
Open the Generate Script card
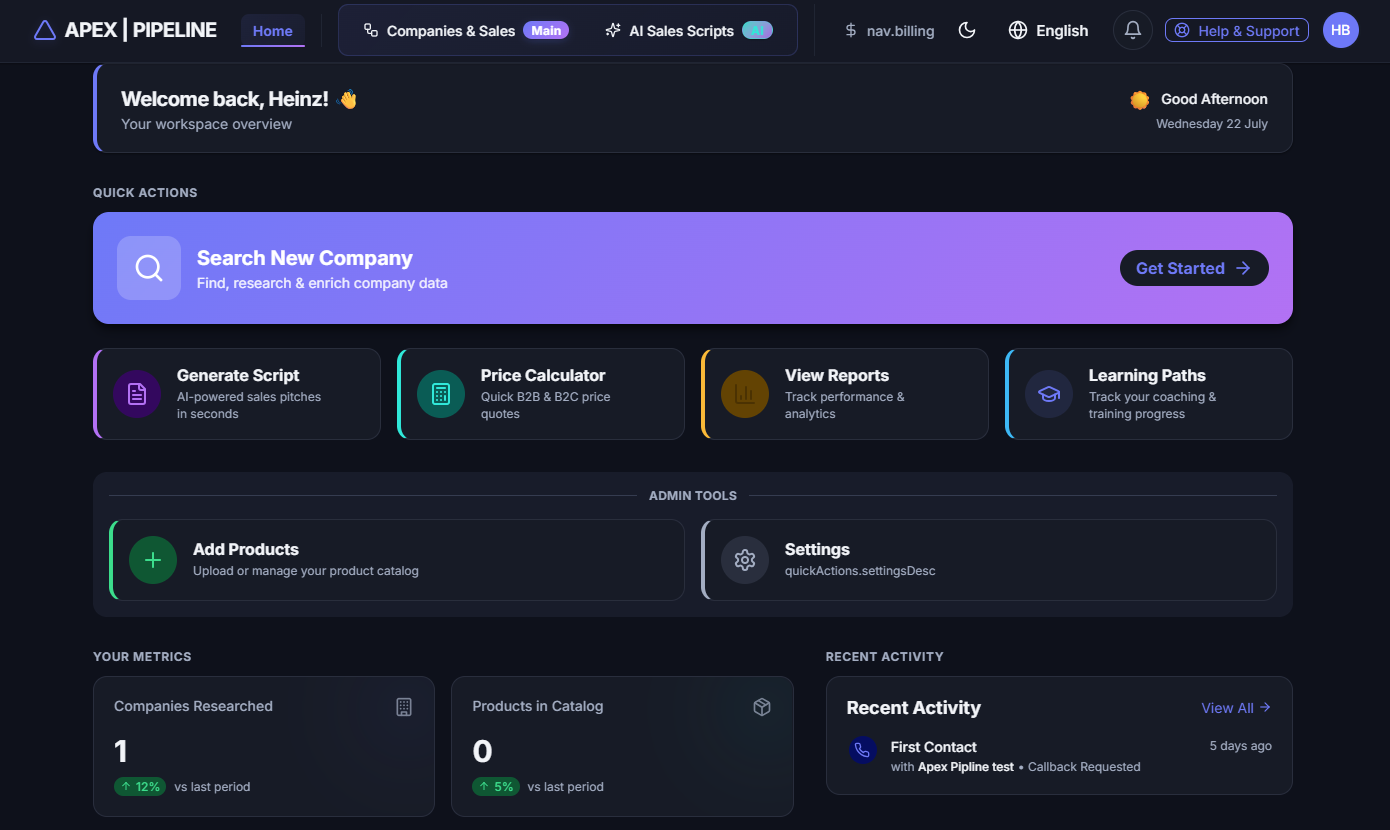click(x=237, y=394)
